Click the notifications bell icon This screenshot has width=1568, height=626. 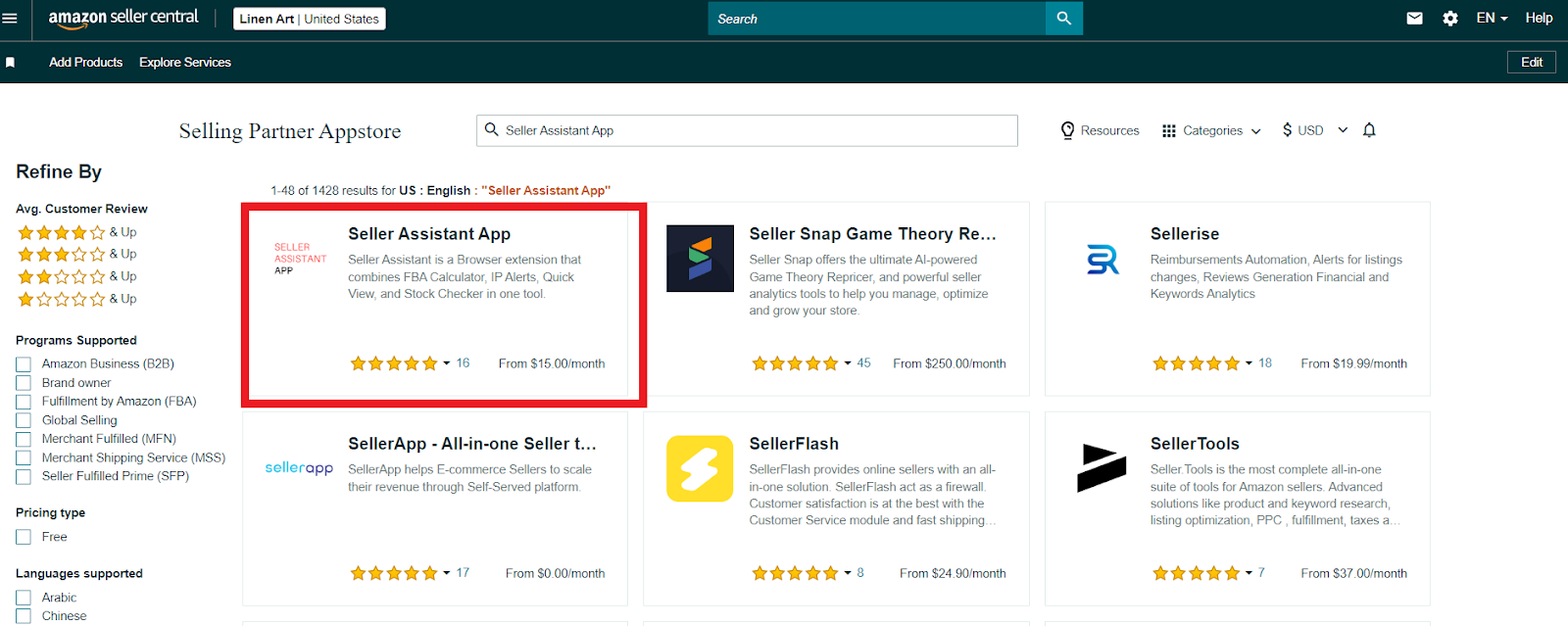[x=1369, y=130]
